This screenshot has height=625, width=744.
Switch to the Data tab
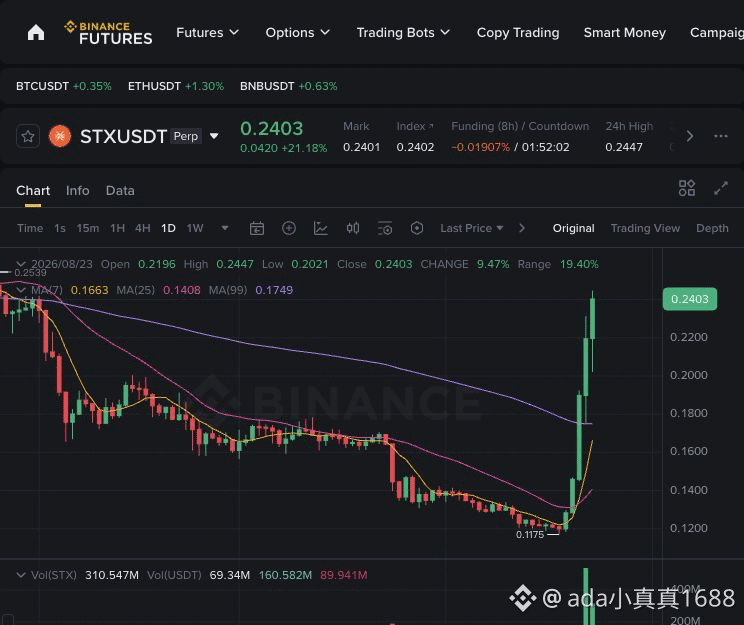pyautogui.click(x=120, y=191)
